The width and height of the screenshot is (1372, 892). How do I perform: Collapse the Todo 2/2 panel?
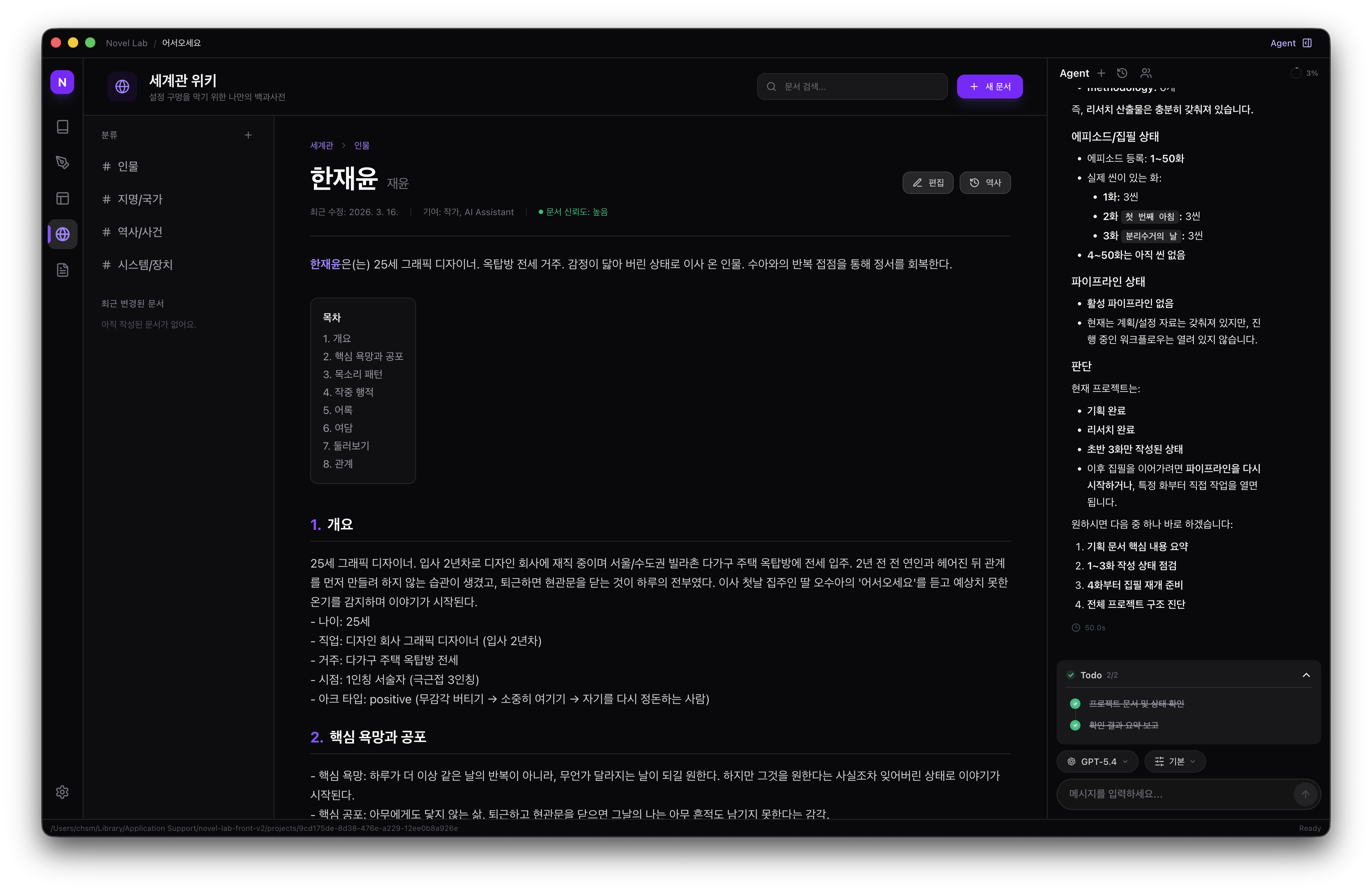coord(1306,675)
